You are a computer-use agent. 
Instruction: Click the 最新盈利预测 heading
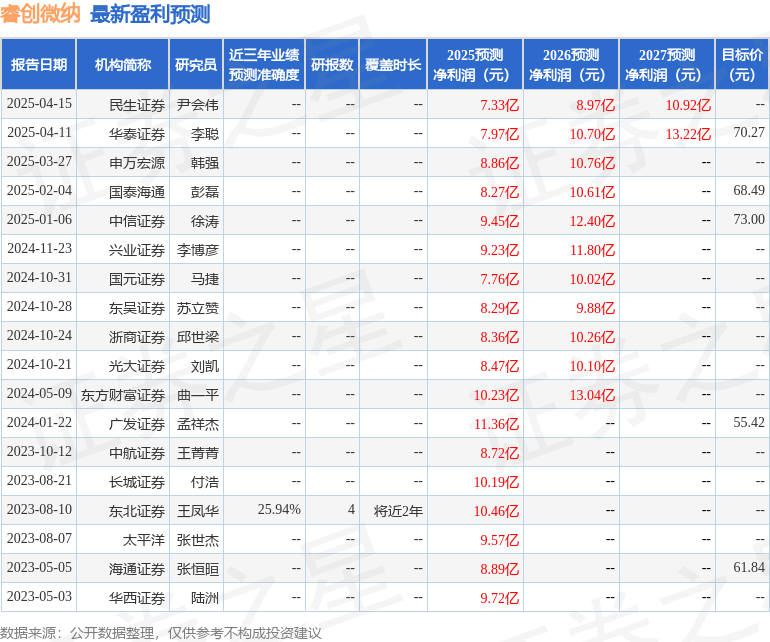(x=150, y=14)
